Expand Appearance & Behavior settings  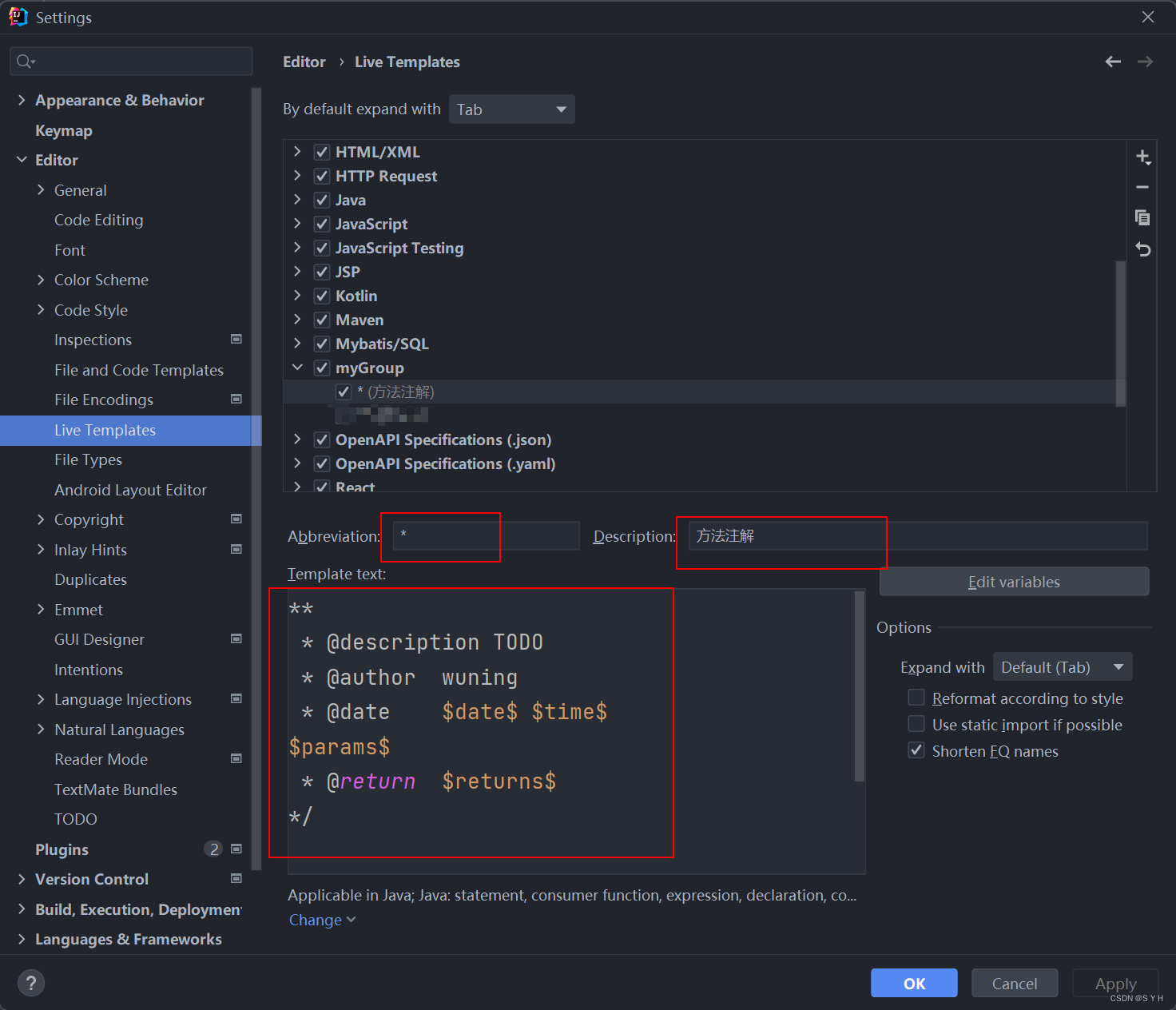coord(22,100)
